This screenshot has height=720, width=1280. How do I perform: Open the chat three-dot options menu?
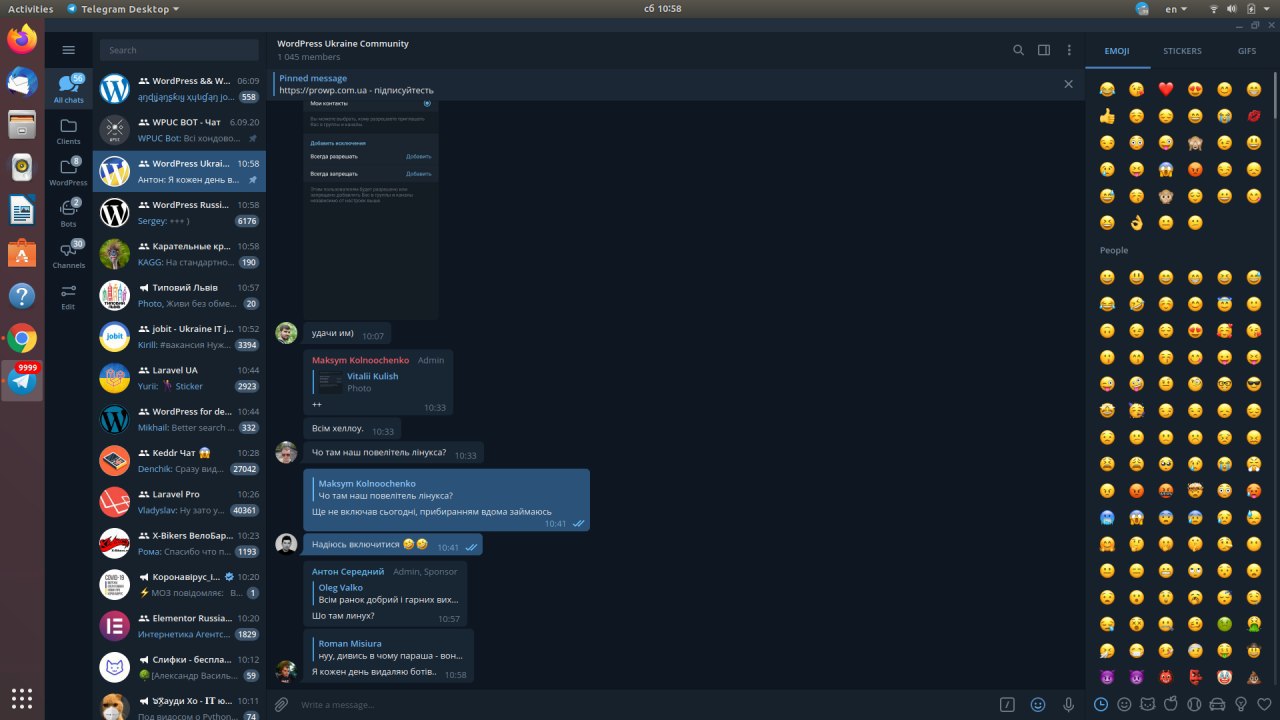(x=1069, y=50)
